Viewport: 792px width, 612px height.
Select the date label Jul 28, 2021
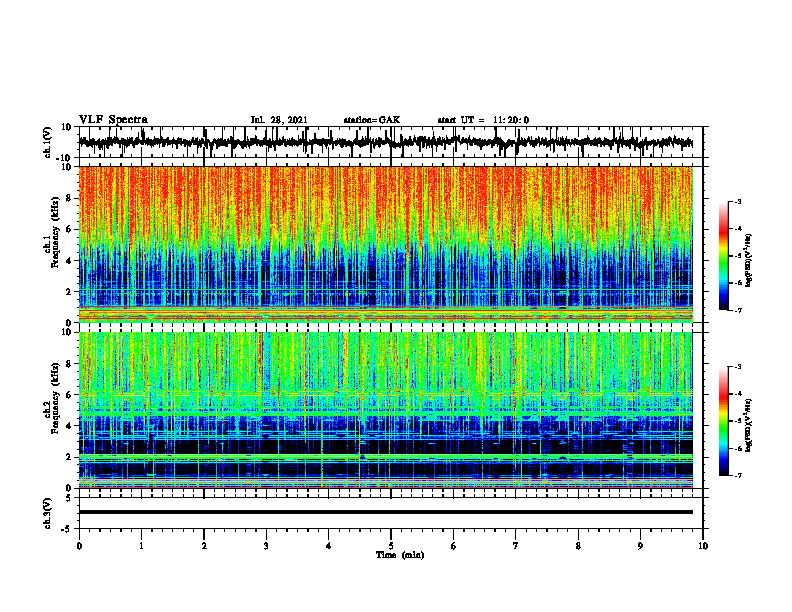279,120
